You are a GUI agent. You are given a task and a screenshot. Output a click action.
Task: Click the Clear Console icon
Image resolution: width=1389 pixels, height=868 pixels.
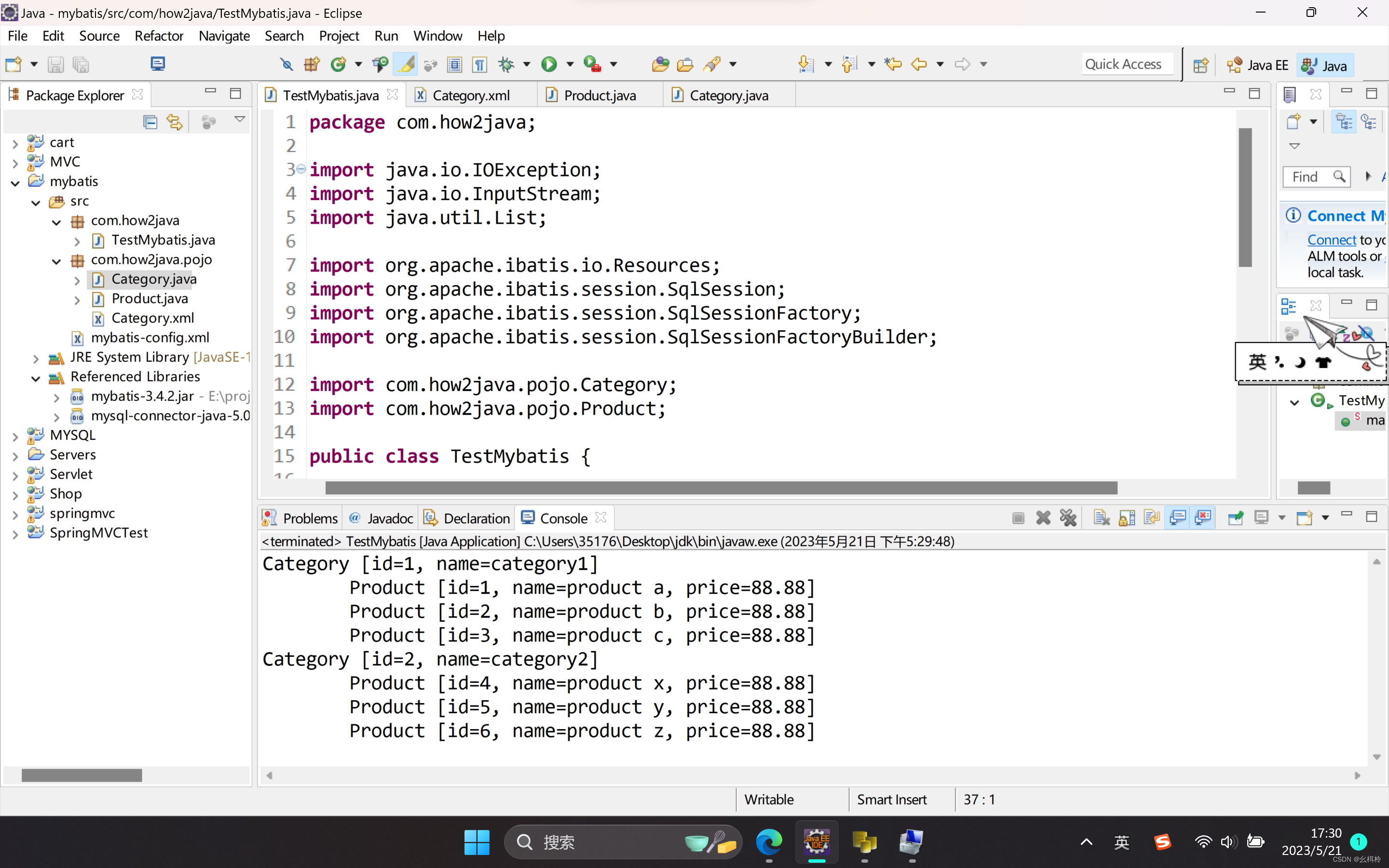(x=1101, y=518)
